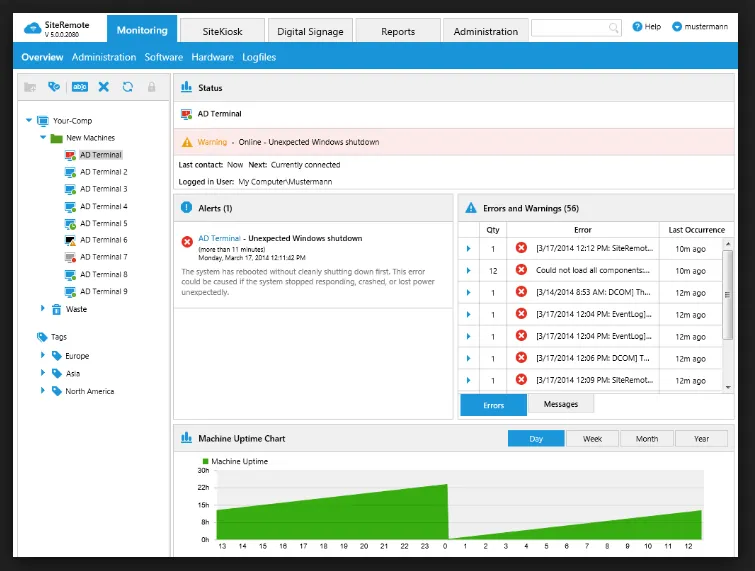The width and height of the screenshot is (755, 571).
Task: Click the AD Terminal 6 machine warning icon
Action: click(70, 241)
